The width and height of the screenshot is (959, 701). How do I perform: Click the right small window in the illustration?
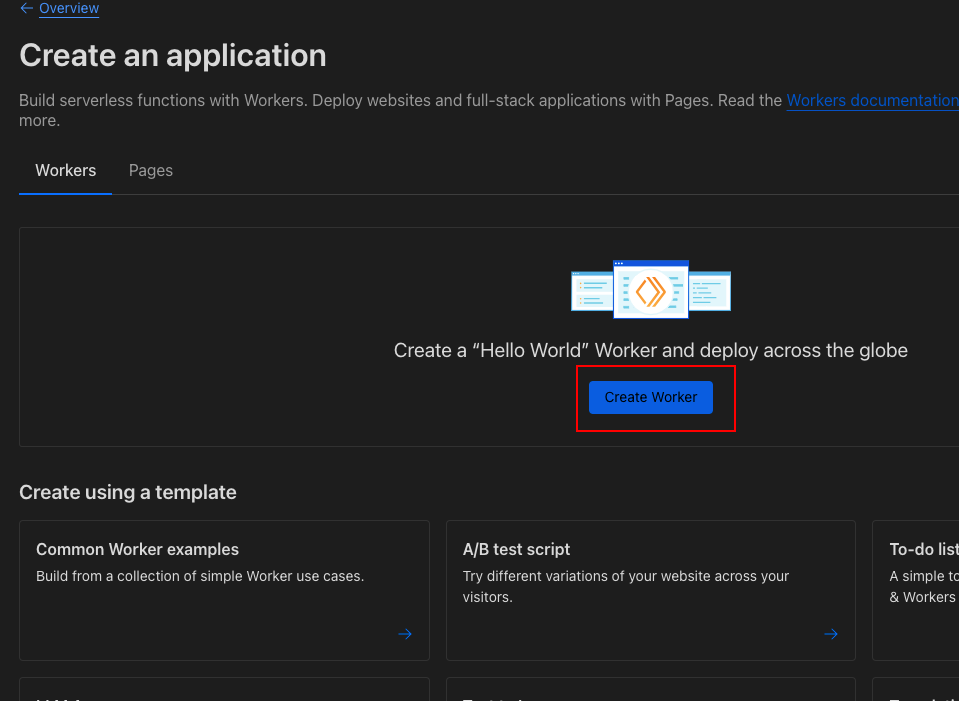710,290
